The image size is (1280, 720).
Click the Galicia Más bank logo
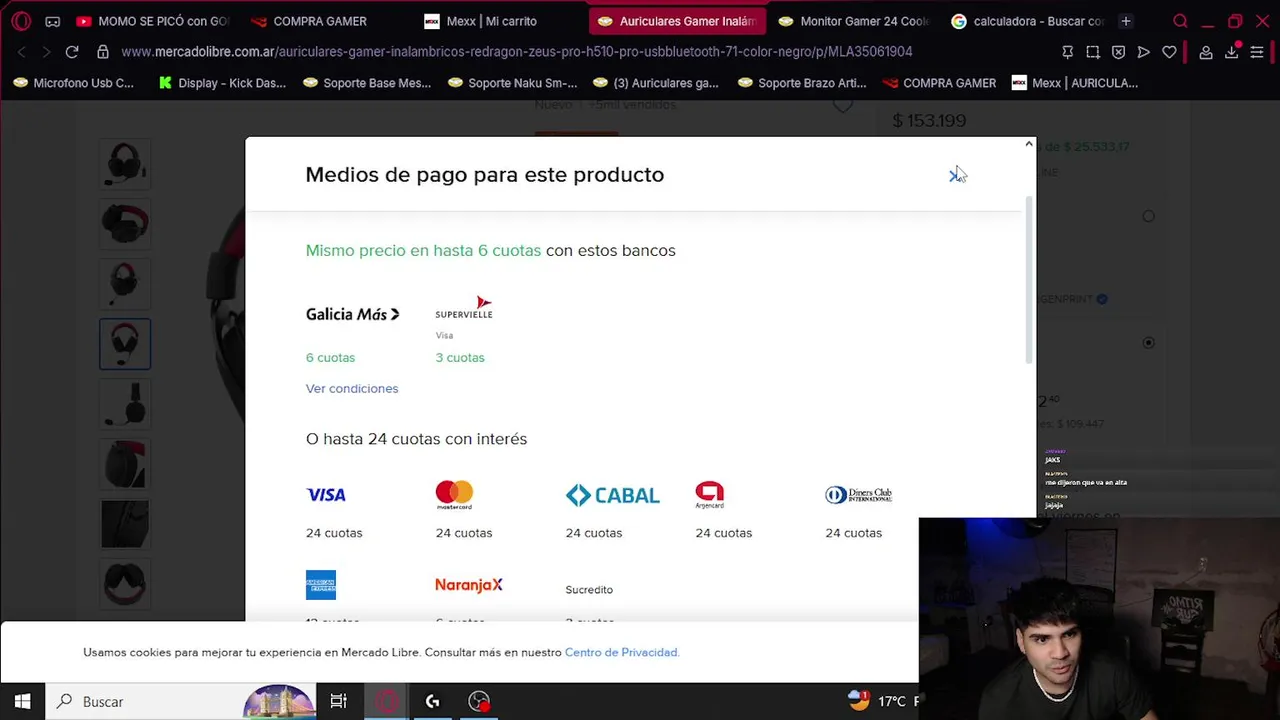click(352, 314)
